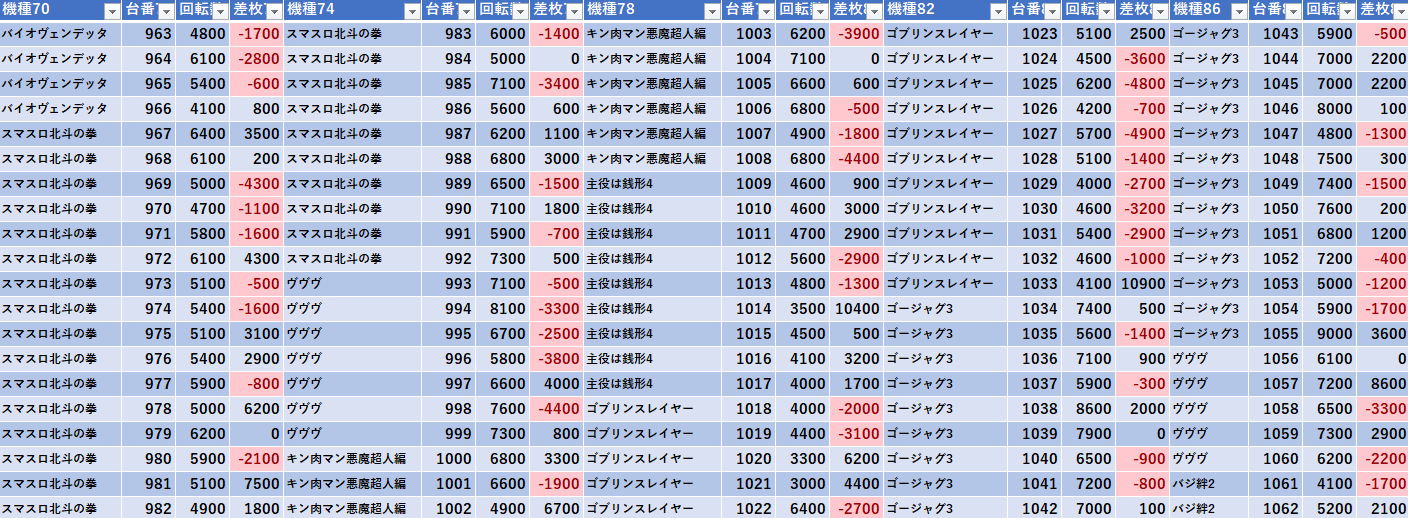Select machine number cell 994
Screen dimensions: 1408x518
click(449, 309)
